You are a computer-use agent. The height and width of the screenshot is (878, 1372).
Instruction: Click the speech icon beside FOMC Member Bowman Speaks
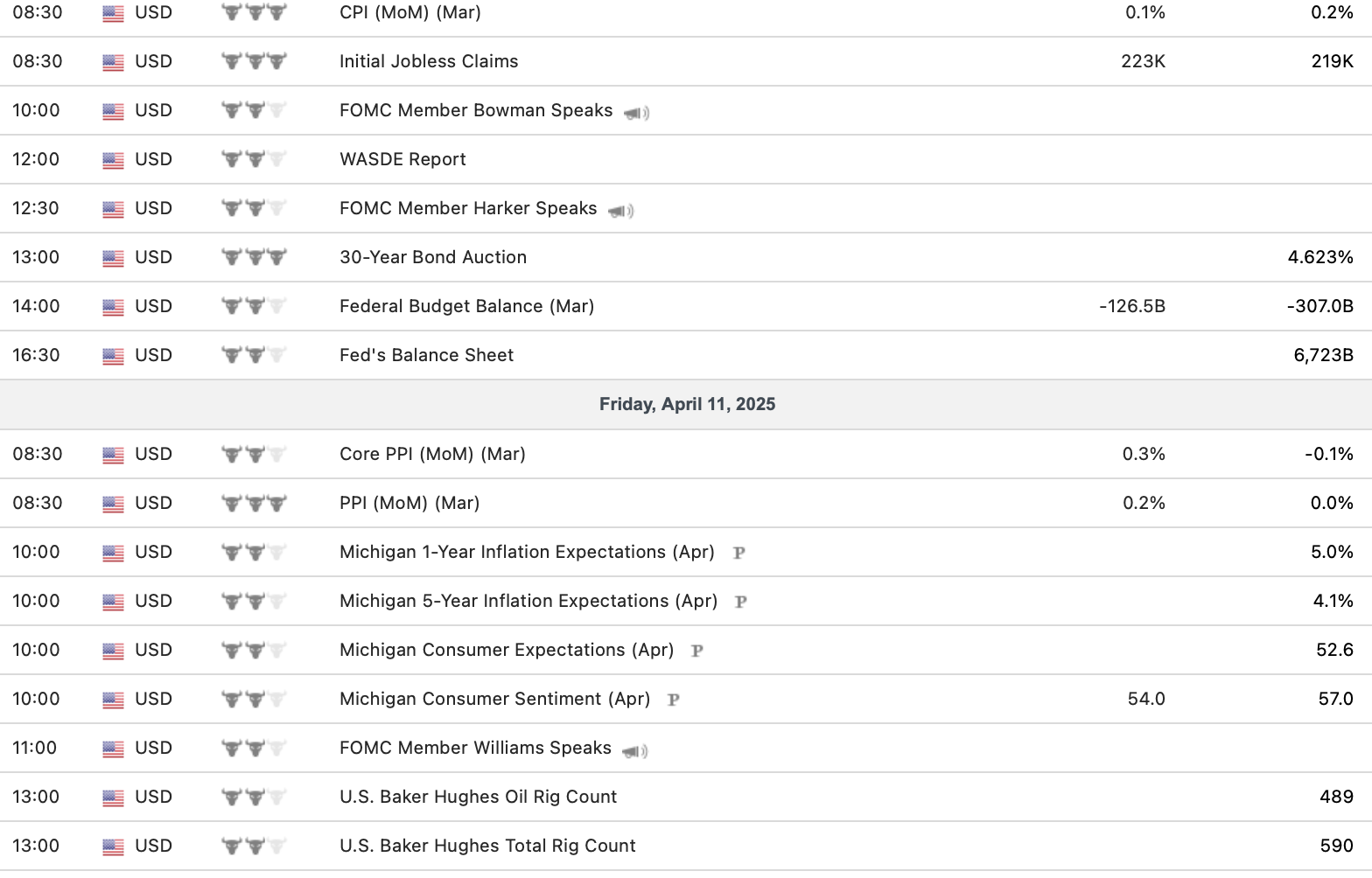click(637, 113)
